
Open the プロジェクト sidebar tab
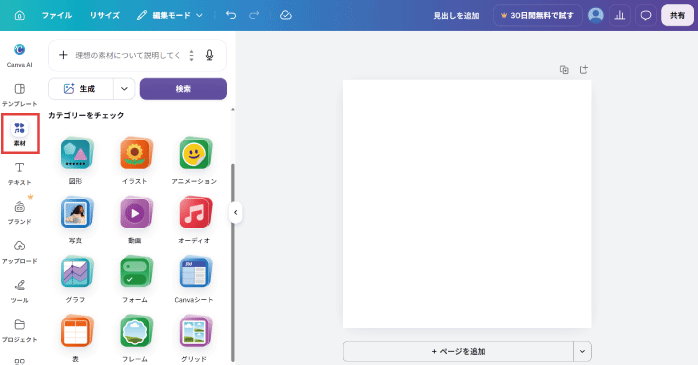(20, 330)
